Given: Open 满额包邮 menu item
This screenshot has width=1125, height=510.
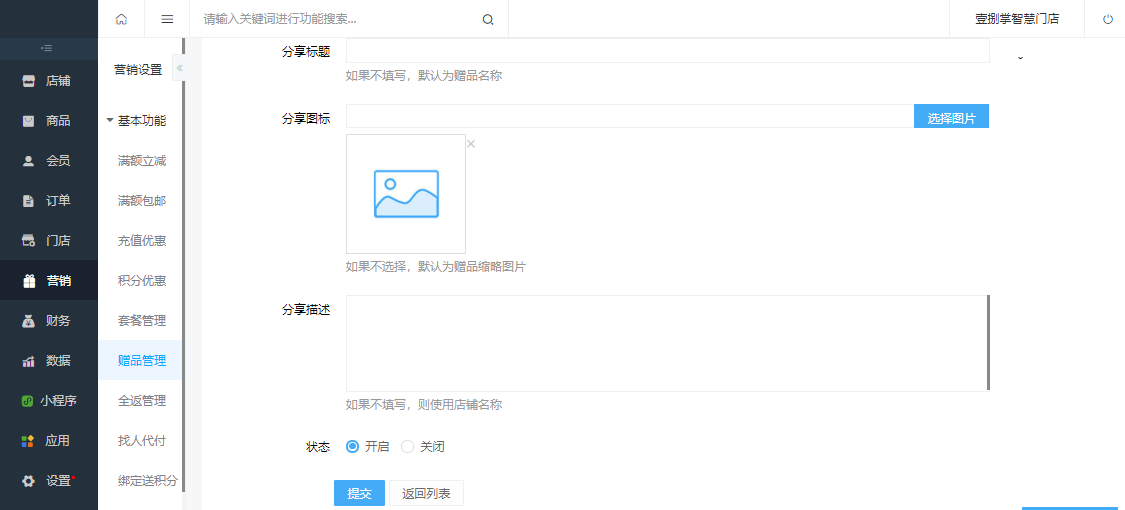Looking at the screenshot, I should click(142, 201).
